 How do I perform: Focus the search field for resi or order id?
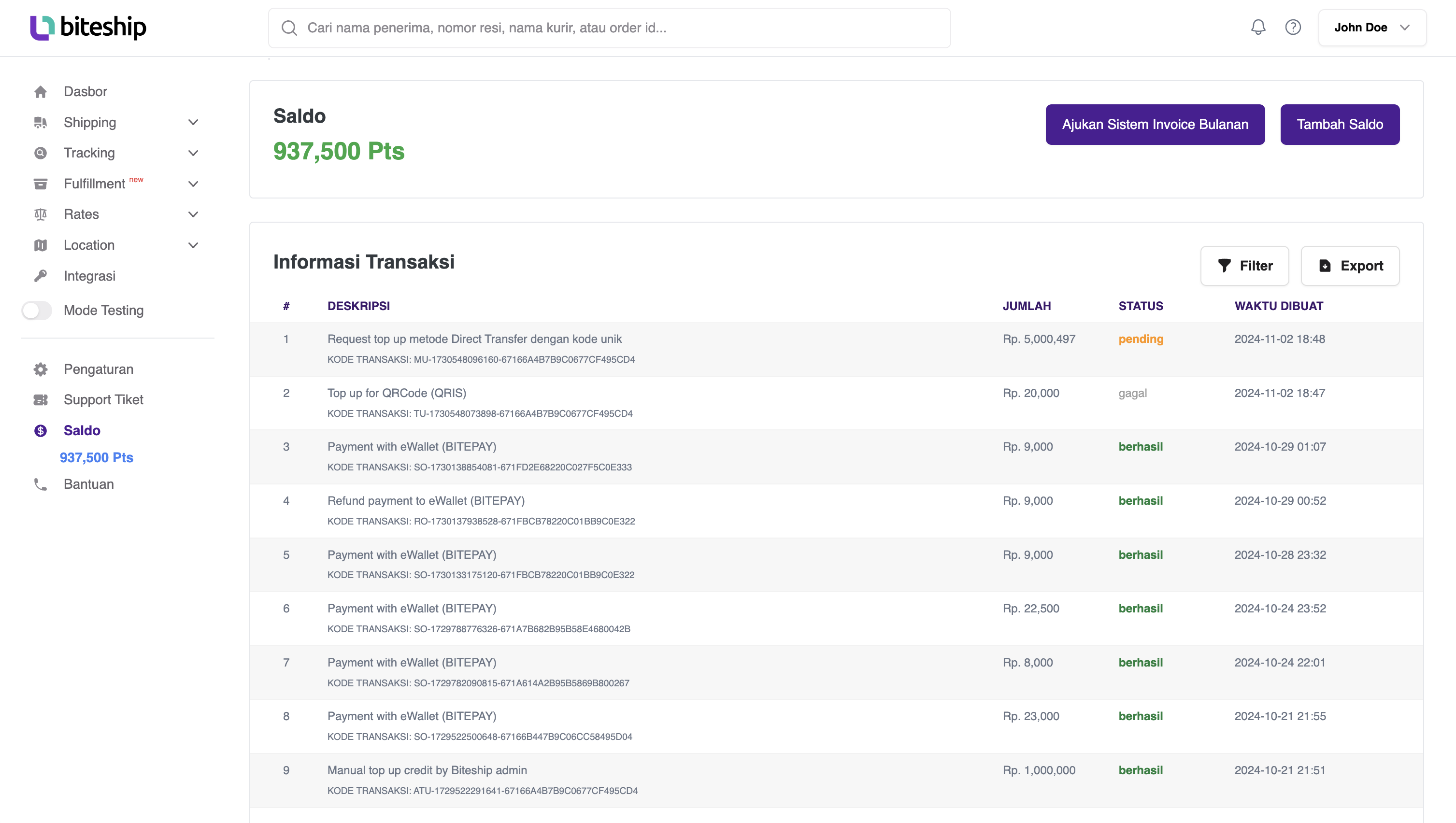pyautogui.click(x=609, y=28)
